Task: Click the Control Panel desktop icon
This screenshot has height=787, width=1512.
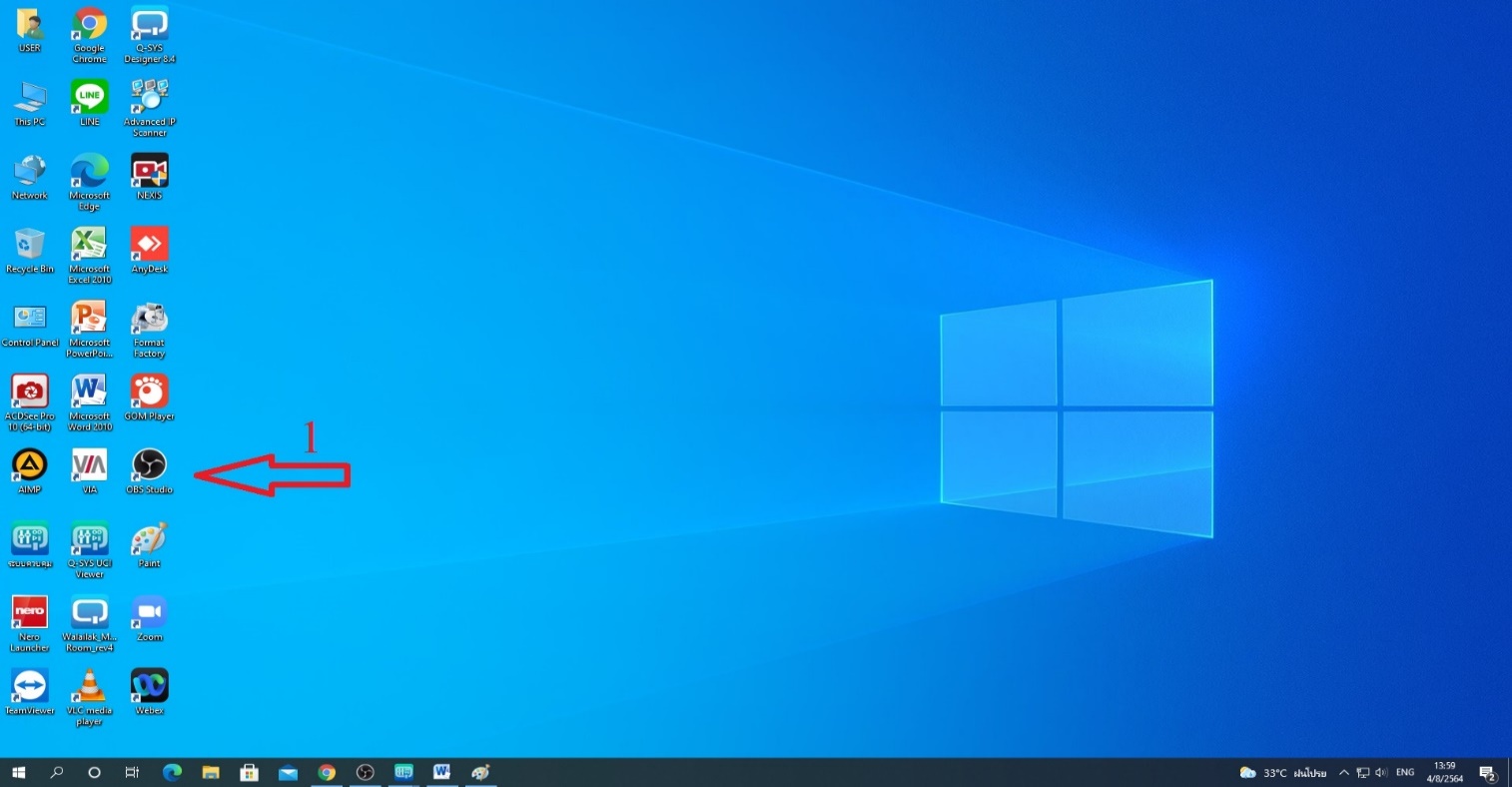Action: 30,326
